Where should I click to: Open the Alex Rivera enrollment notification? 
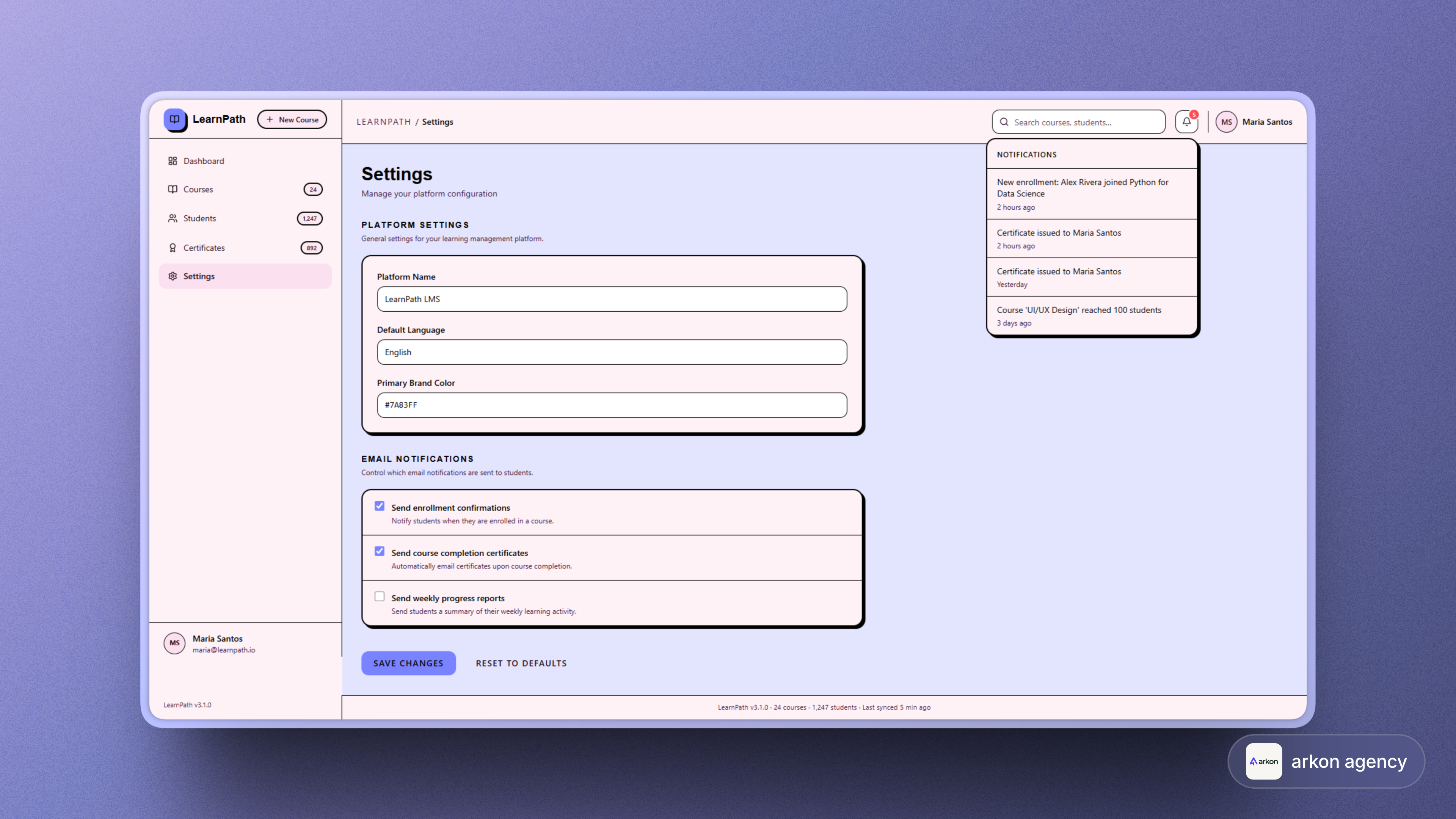click(1092, 194)
